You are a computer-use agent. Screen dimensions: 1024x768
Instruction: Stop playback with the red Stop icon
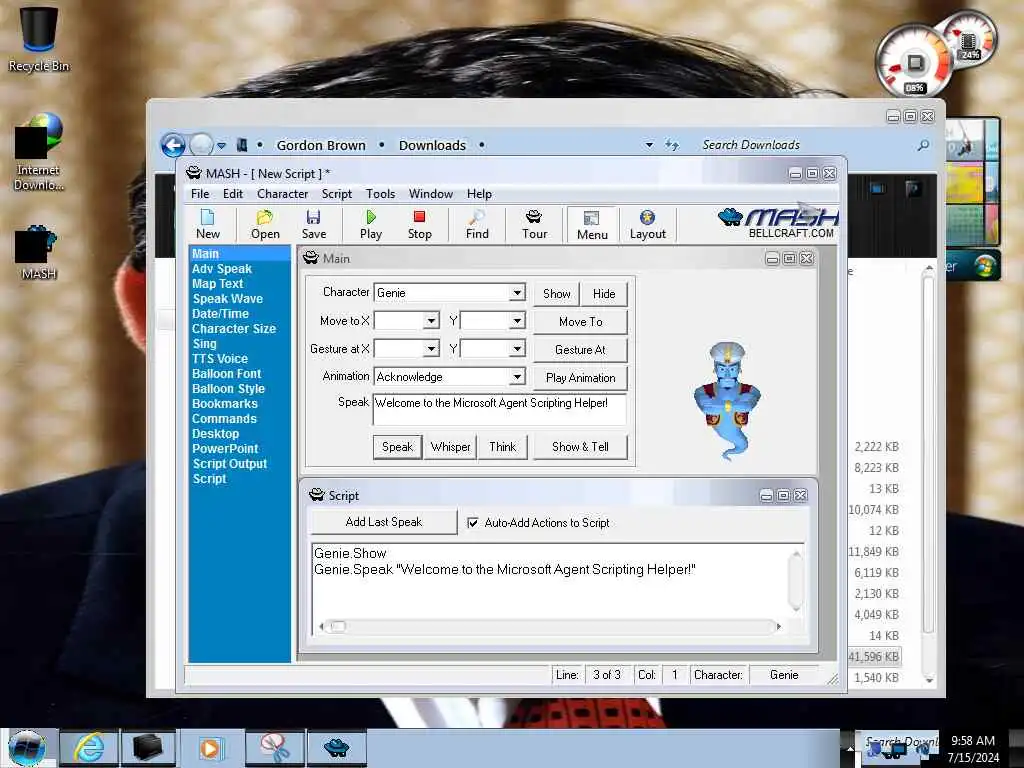(419, 224)
